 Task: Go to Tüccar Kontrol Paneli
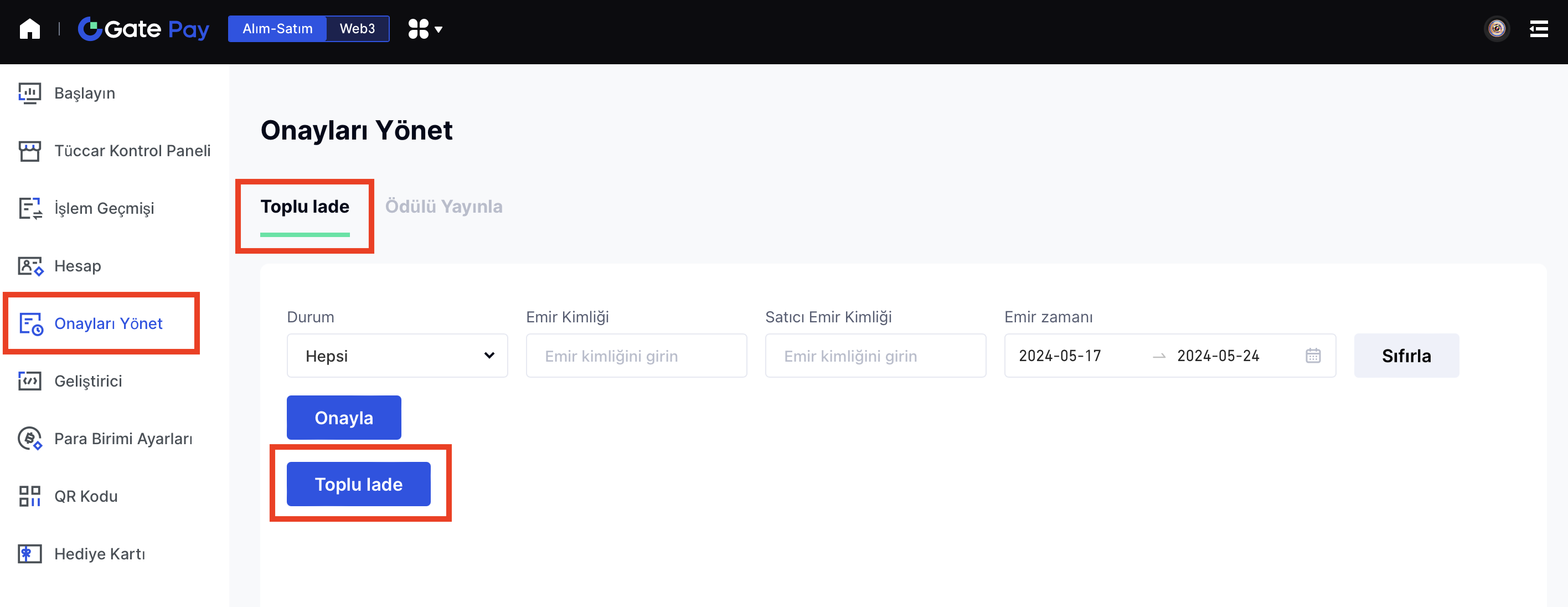132,151
